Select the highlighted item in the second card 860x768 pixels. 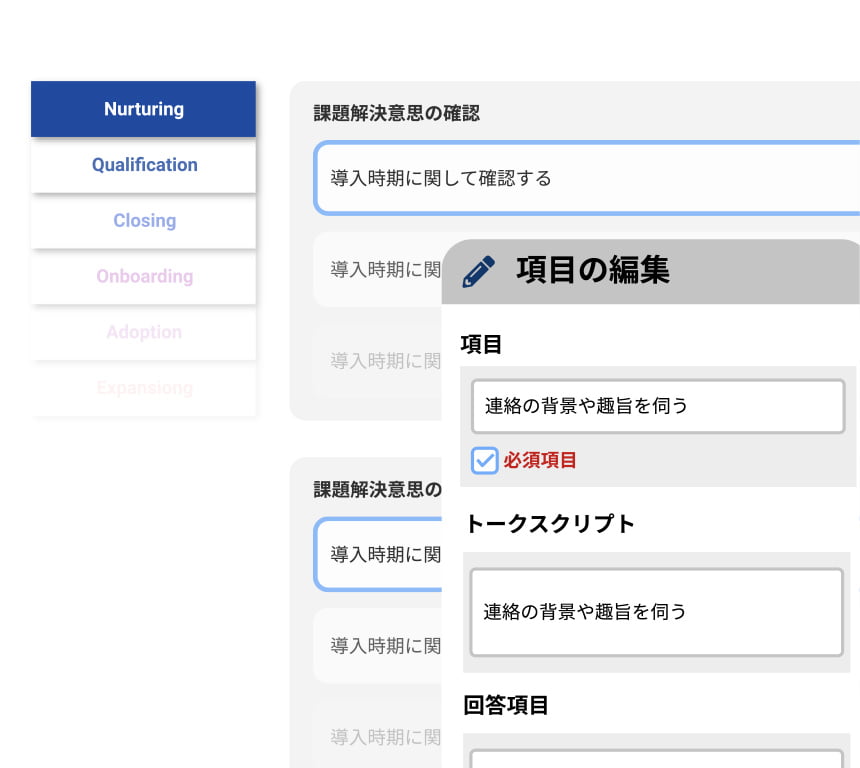point(377,555)
